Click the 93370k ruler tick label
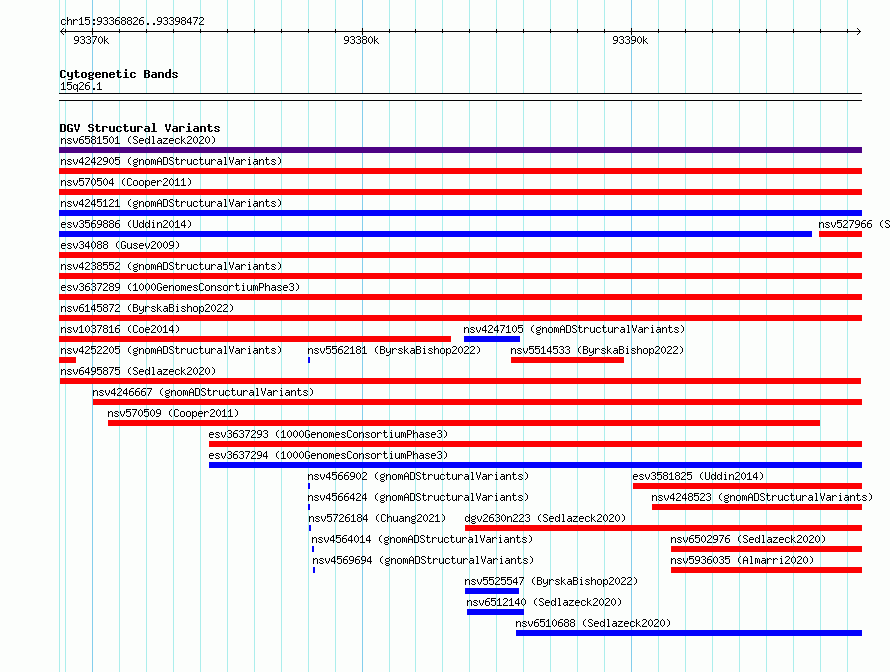This screenshot has width=890, height=672. tap(91, 40)
